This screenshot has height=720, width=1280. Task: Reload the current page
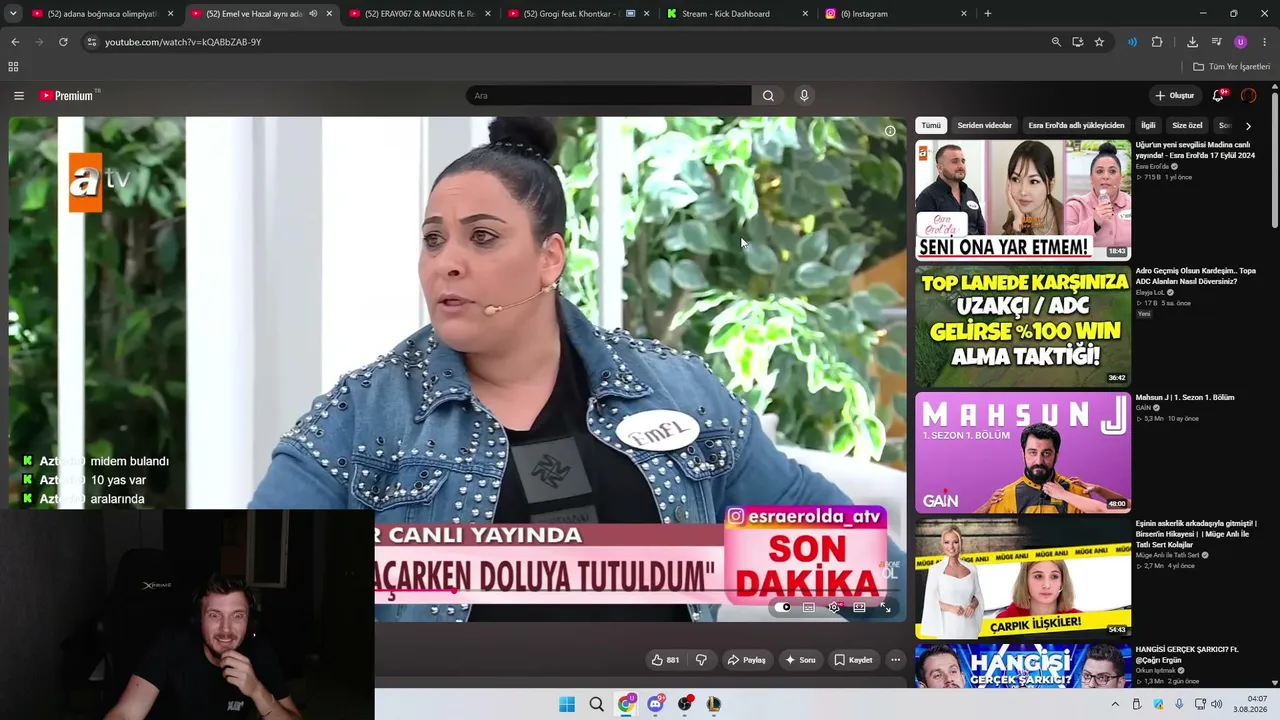point(63,42)
